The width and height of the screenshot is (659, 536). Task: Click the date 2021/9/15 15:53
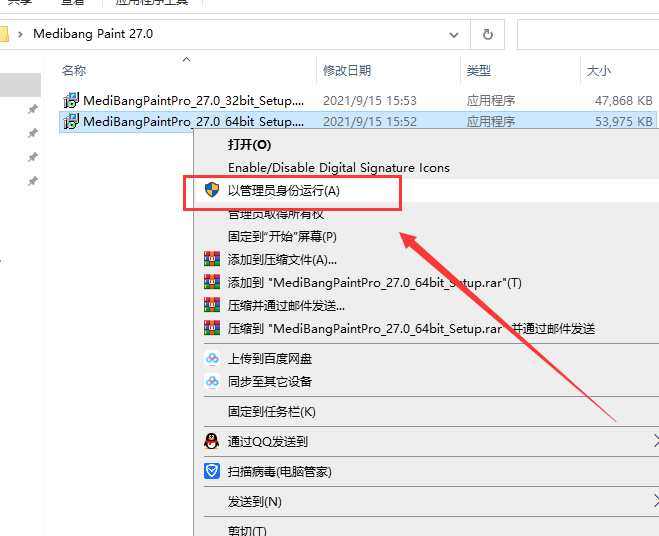370,100
